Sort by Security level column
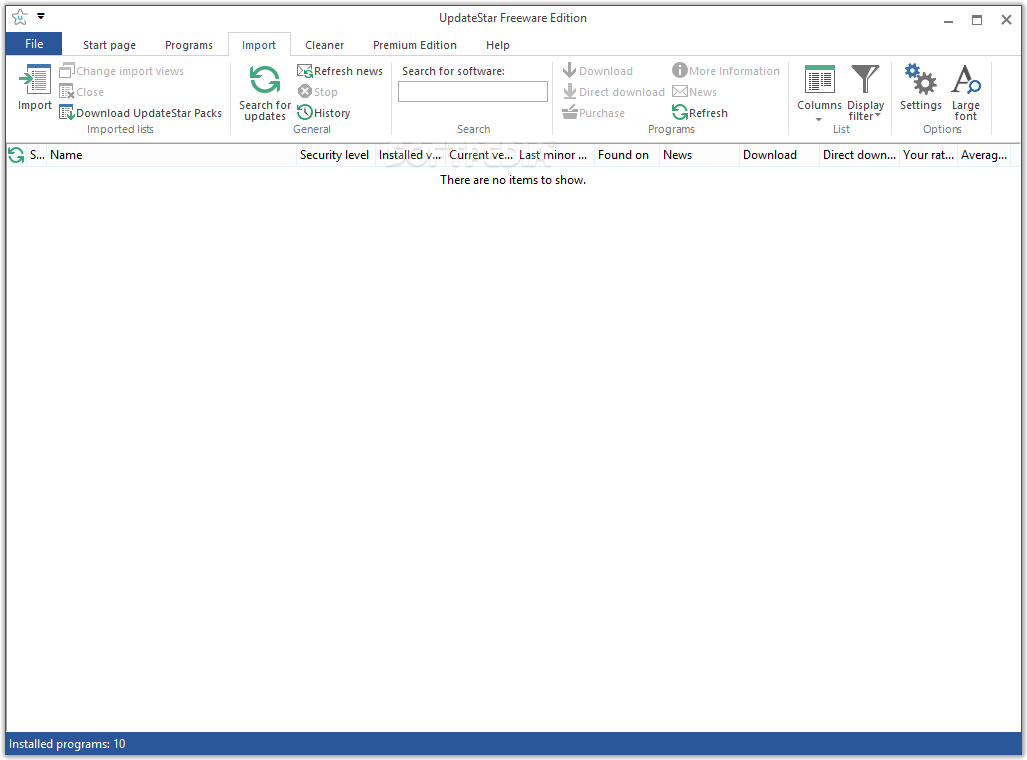 pos(335,155)
